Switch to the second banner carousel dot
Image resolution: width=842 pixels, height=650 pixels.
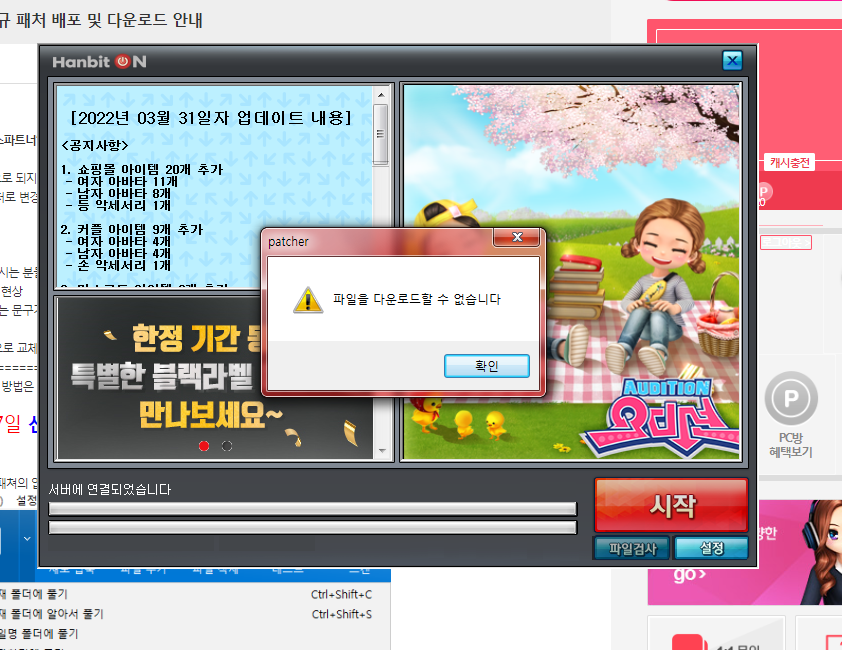pos(227,446)
